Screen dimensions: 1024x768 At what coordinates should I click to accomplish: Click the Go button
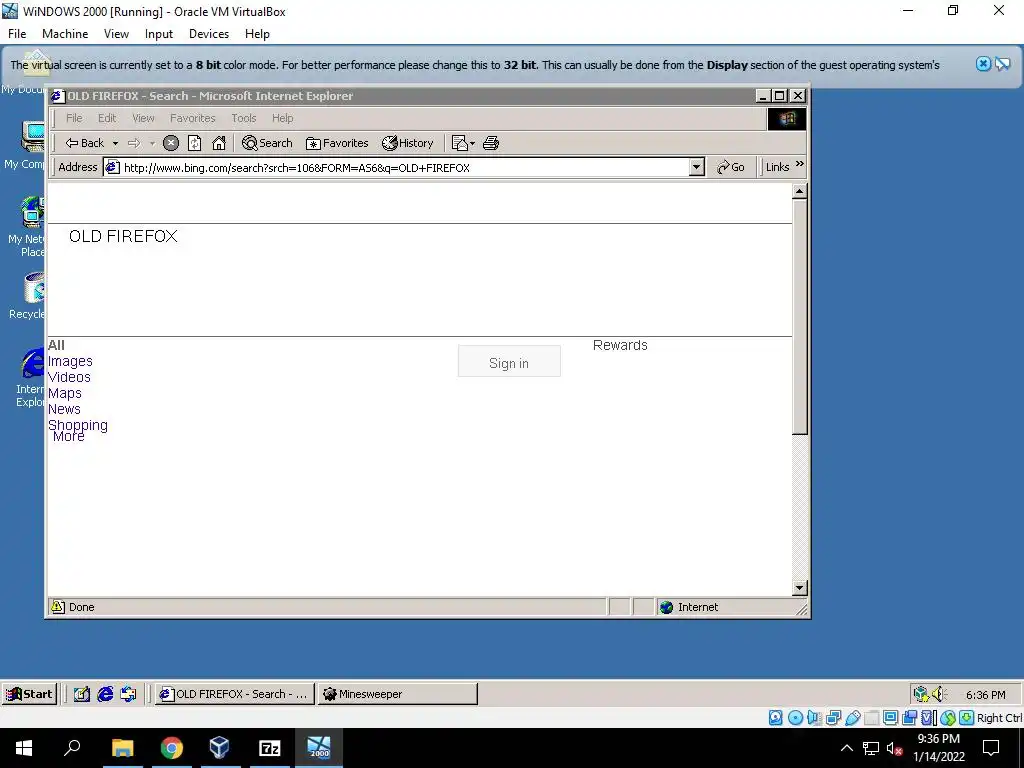pos(731,167)
